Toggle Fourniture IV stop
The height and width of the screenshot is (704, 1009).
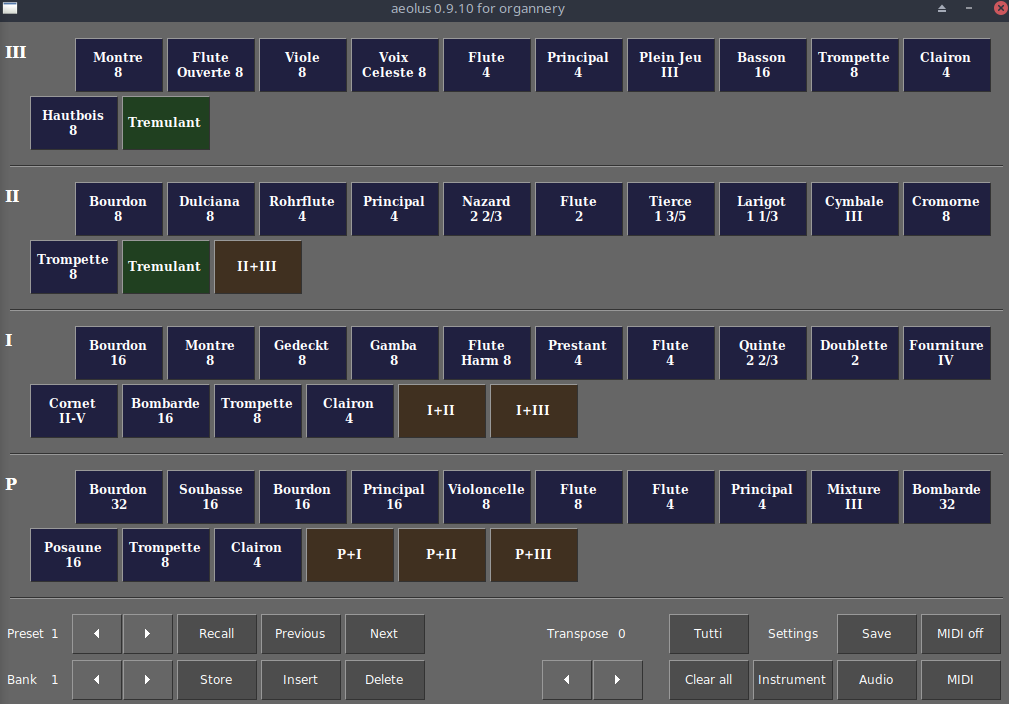pos(947,353)
